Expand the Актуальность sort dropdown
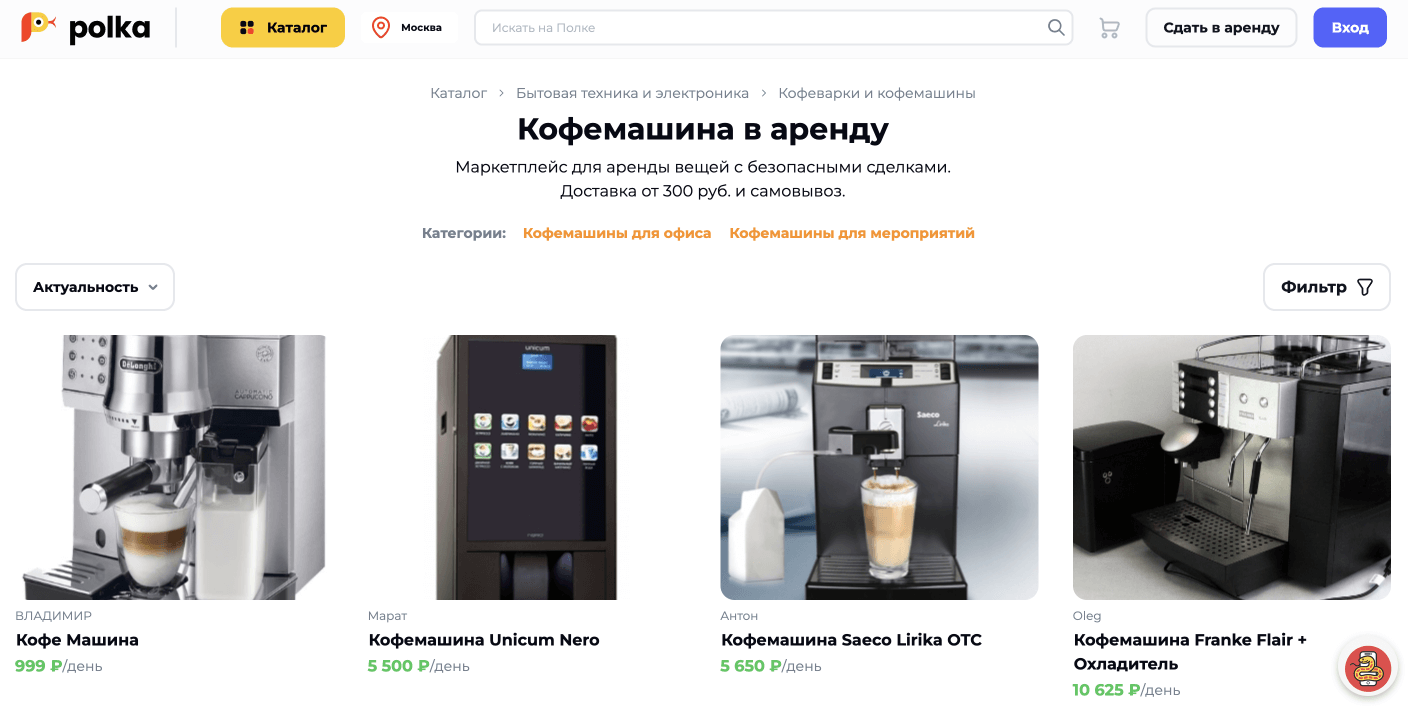Viewport: 1408px width, 707px height. click(95, 287)
